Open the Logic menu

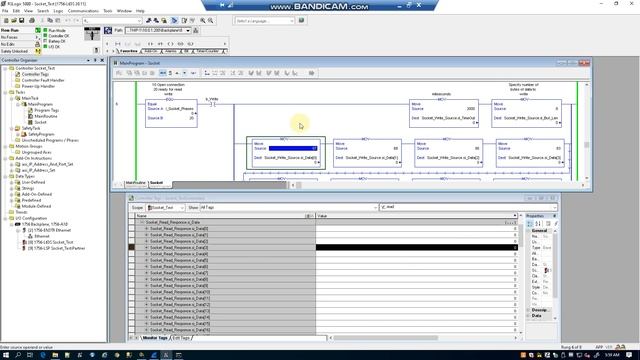pos(58,11)
